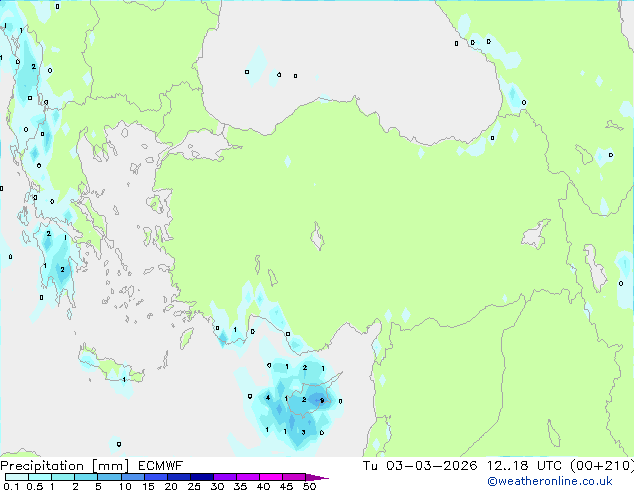The height and width of the screenshot is (490, 634).
Task: Click the 20 to 25 mm legend swatch
Action: click(x=179, y=477)
